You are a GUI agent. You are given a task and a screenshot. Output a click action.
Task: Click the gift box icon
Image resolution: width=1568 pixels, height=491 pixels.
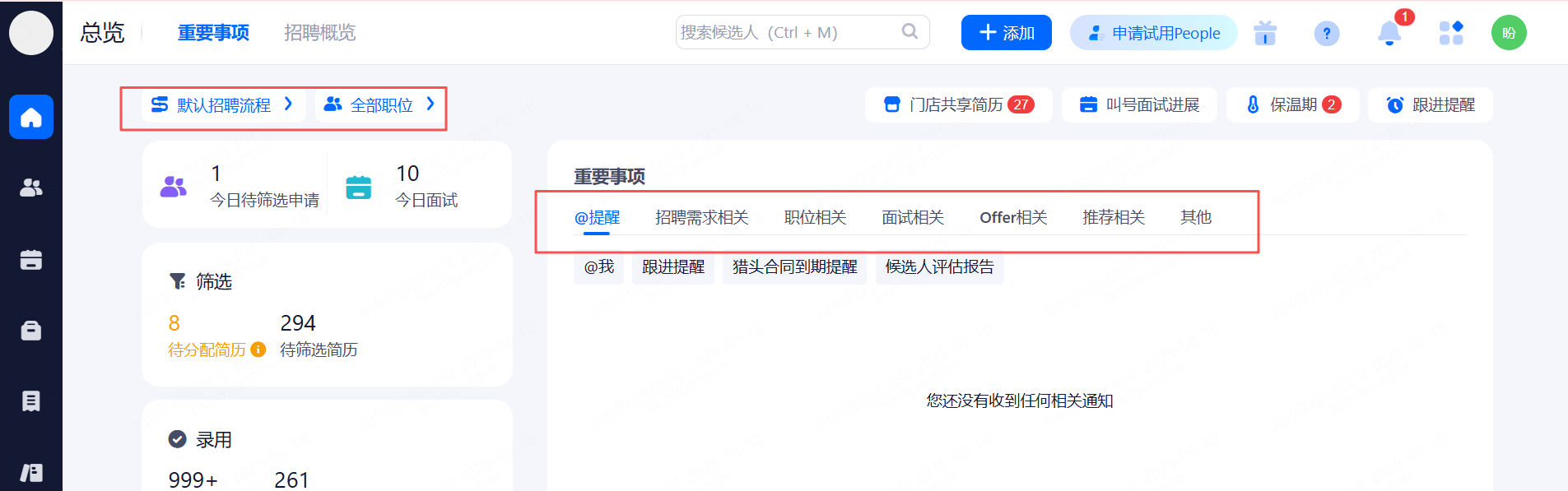pos(1264,34)
